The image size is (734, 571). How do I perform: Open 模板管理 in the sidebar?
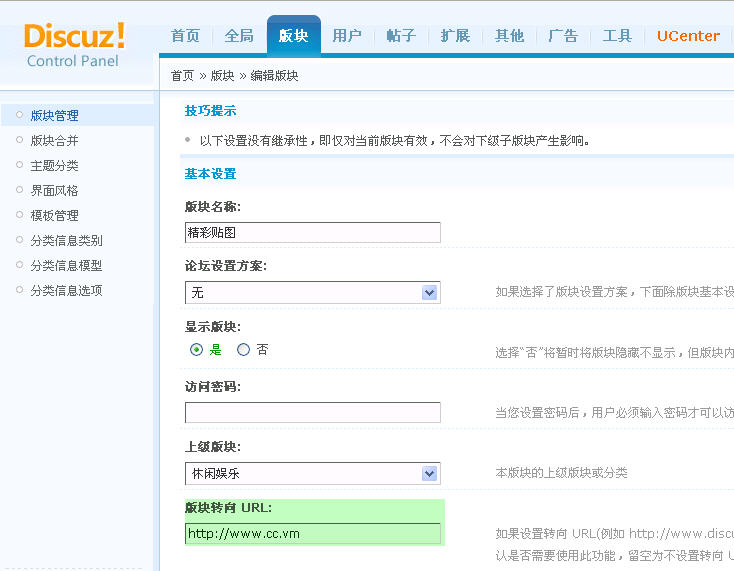point(54,216)
